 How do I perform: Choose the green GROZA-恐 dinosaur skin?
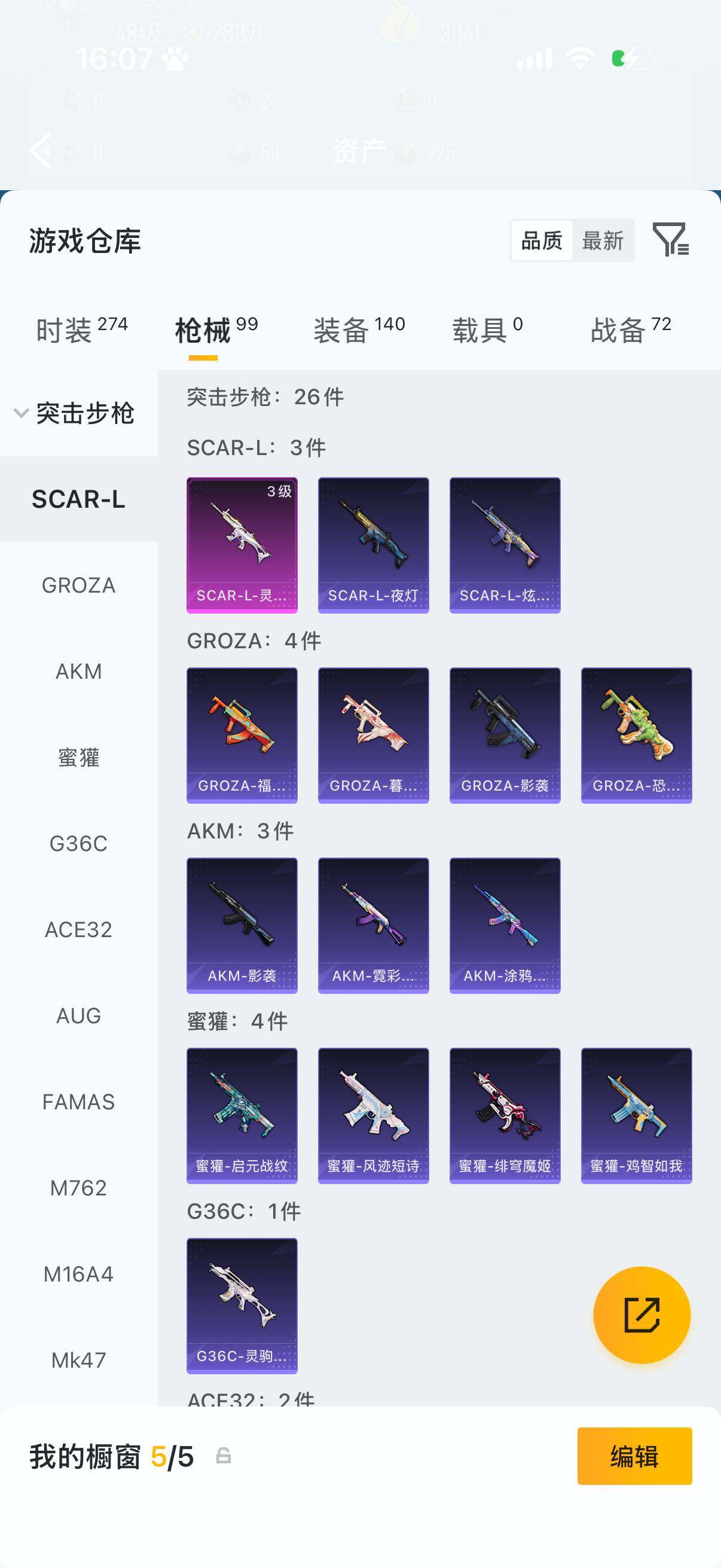tap(636, 736)
